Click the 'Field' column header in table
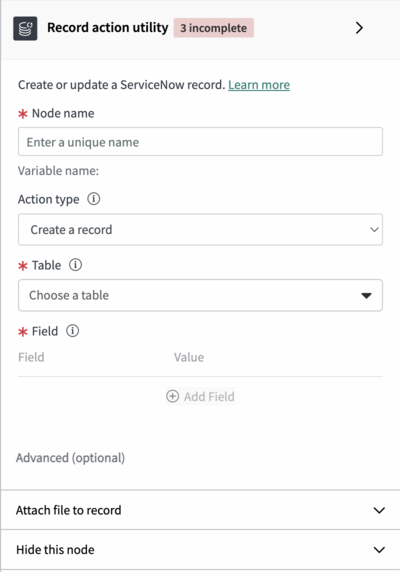Image resolution: width=400 pixels, height=572 pixels. click(31, 357)
